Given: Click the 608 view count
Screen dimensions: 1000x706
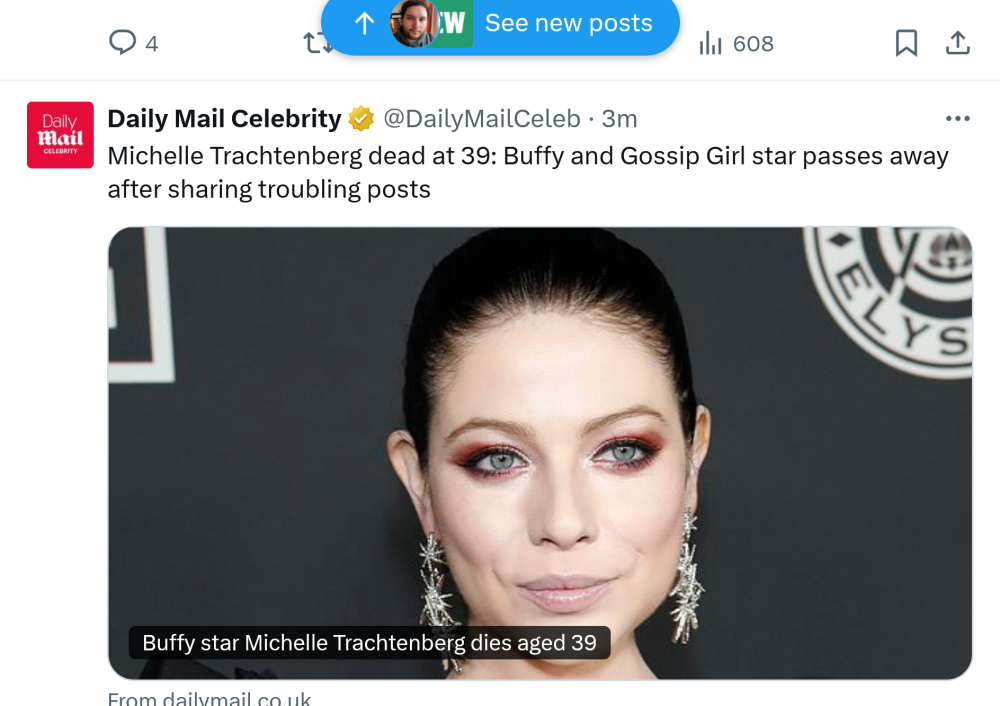Looking at the screenshot, I should [x=753, y=44].
